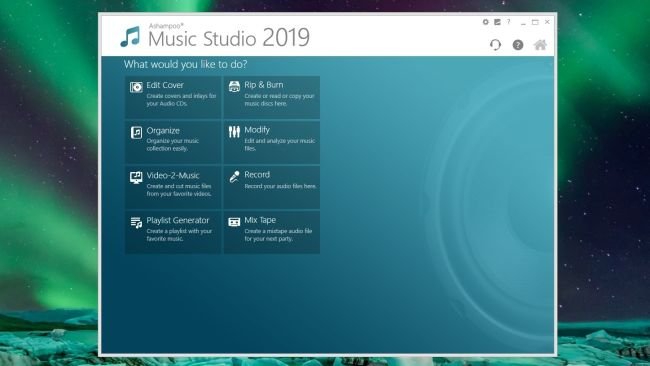This screenshot has height=366, width=650.
Task: Click 'Edit and analyze your music files' text
Action: pos(279,145)
